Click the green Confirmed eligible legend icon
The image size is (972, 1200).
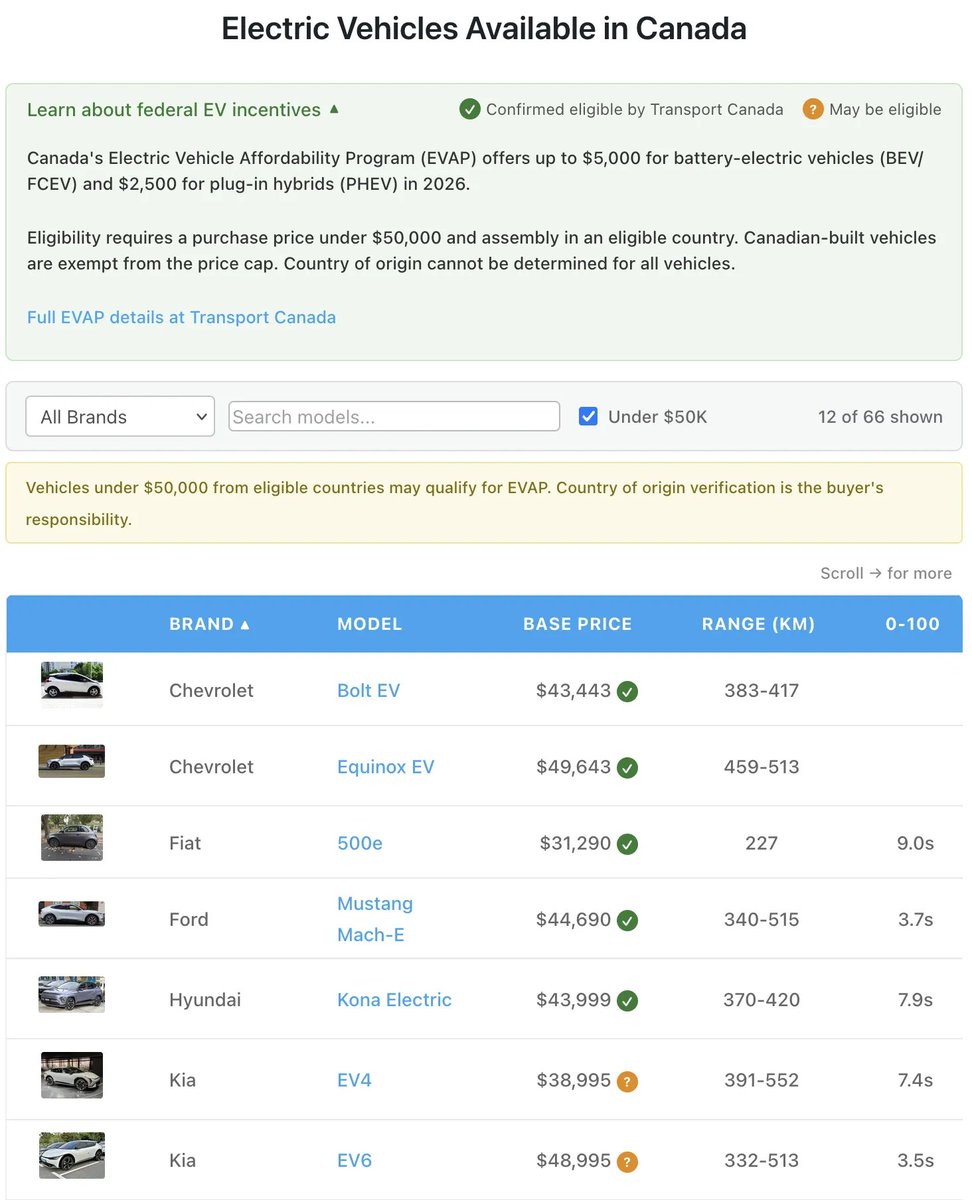(469, 110)
